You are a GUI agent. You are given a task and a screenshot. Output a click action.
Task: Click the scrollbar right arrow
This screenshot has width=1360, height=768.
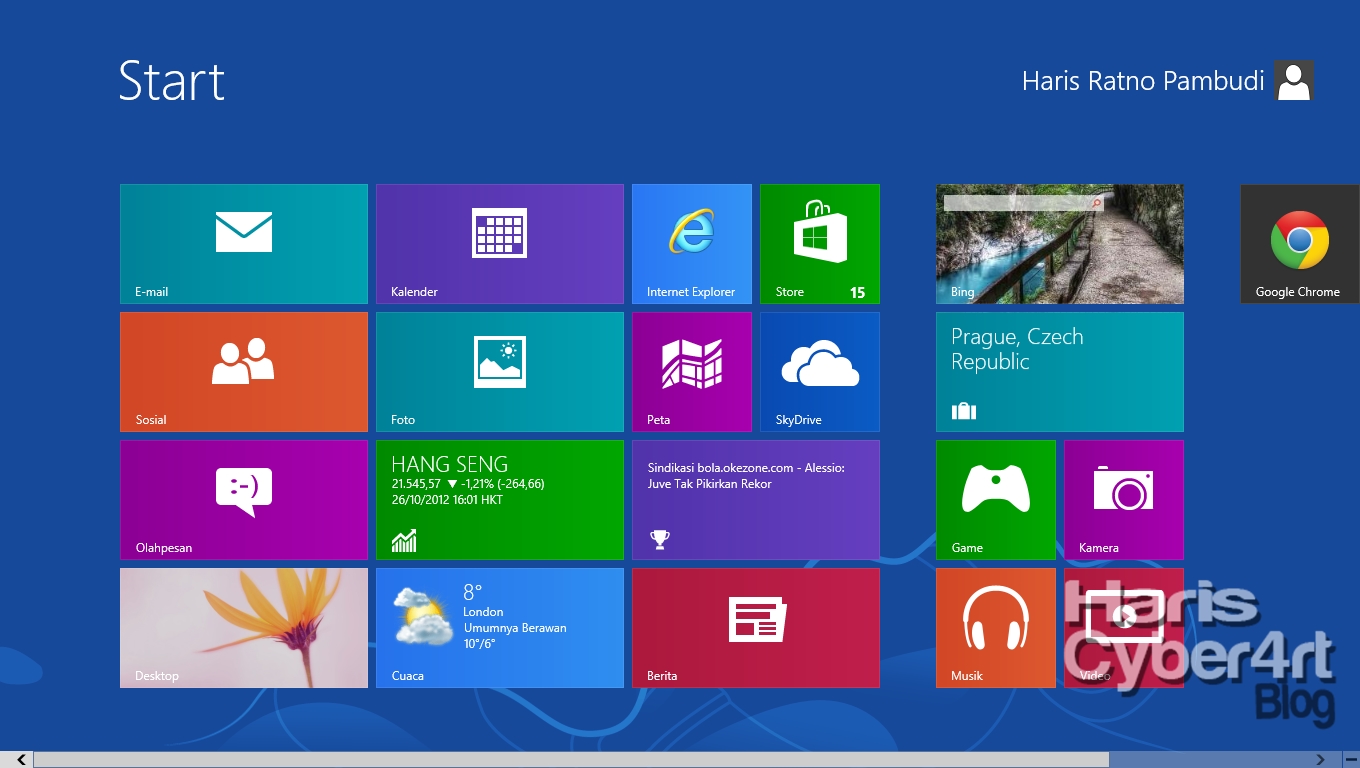point(1320,760)
